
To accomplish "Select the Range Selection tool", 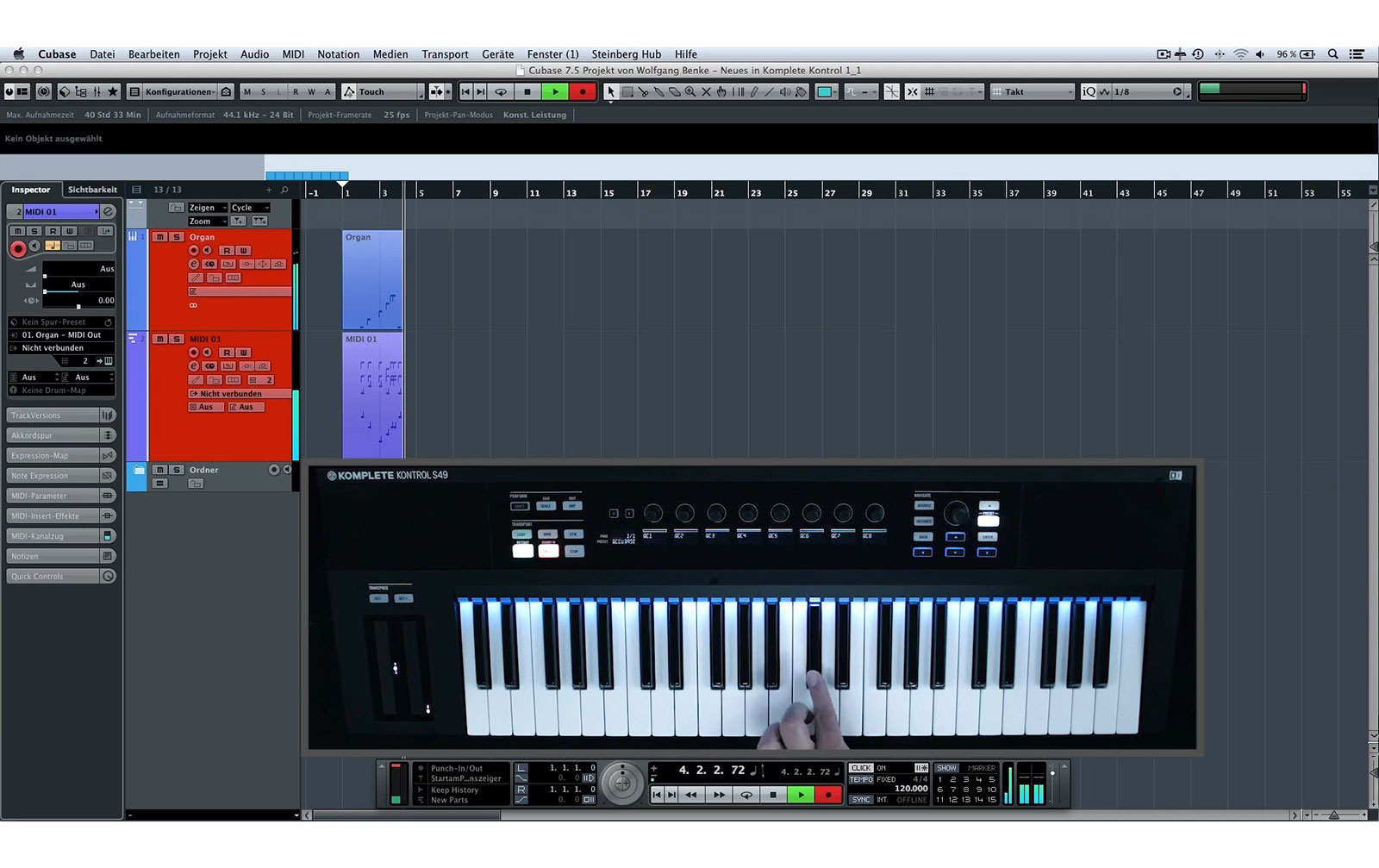I will pyautogui.click(x=627, y=91).
